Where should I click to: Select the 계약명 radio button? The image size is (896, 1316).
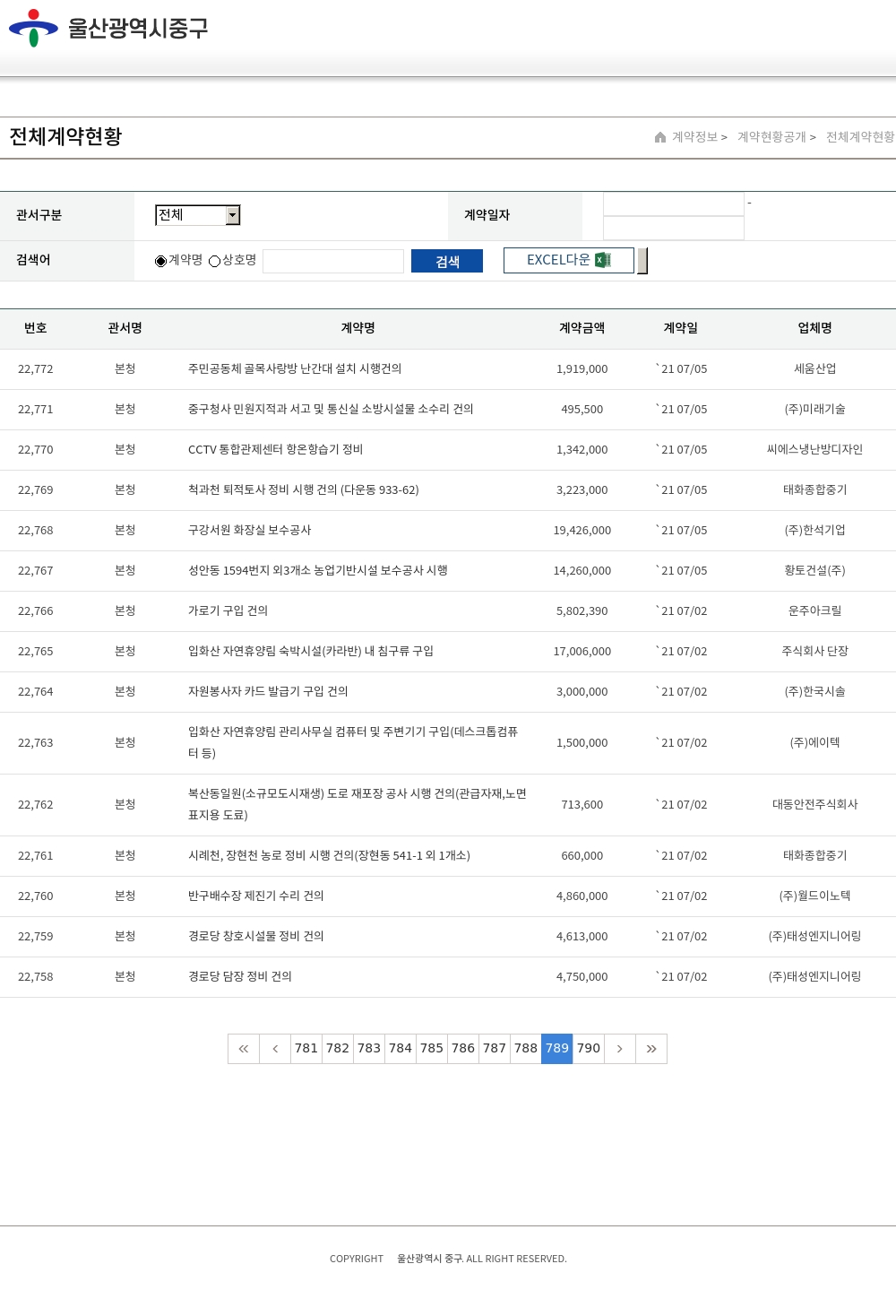tap(161, 261)
